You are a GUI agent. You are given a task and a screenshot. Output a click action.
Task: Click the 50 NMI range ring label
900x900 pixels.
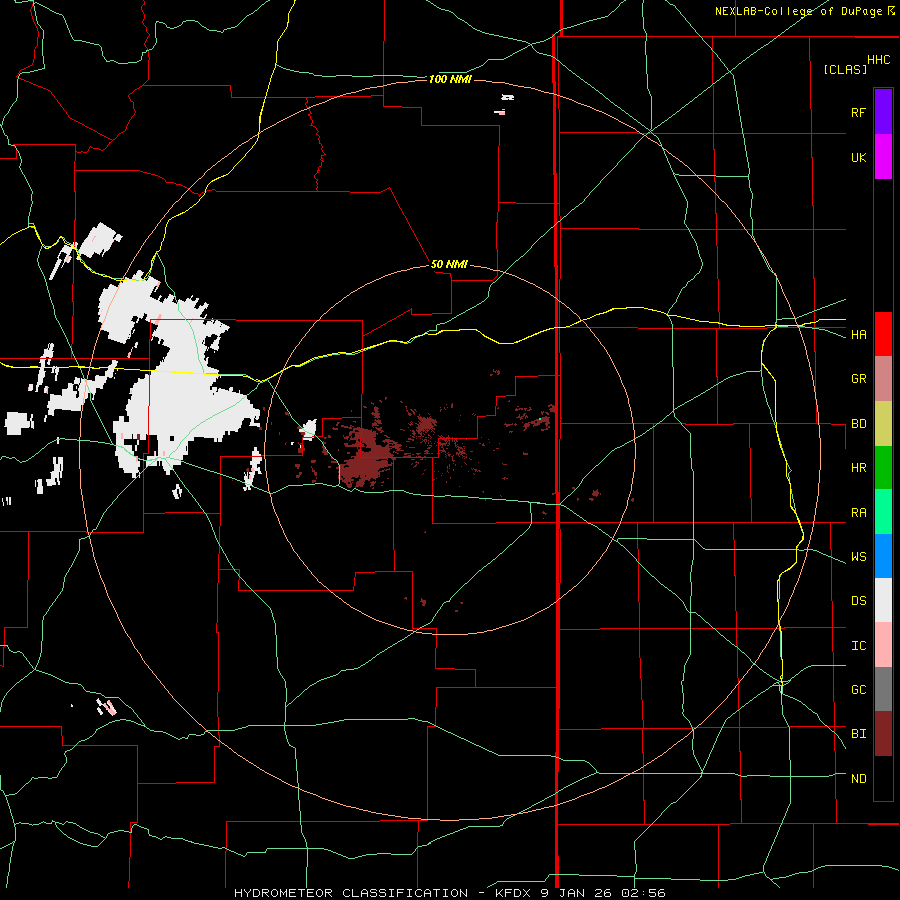click(449, 264)
